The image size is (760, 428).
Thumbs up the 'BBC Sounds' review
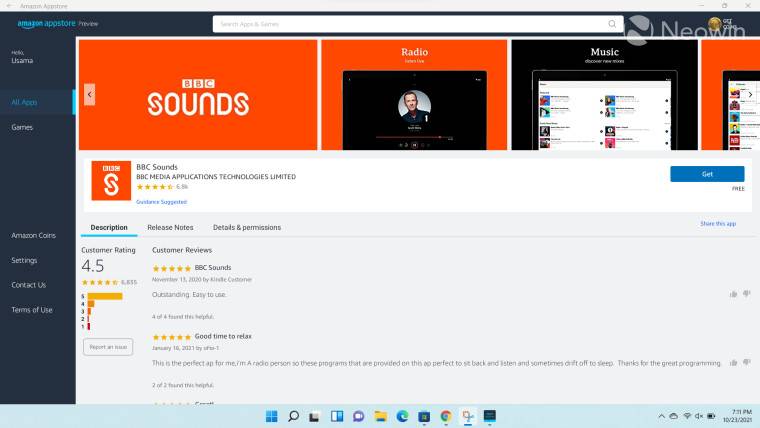click(x=733, y=294)
